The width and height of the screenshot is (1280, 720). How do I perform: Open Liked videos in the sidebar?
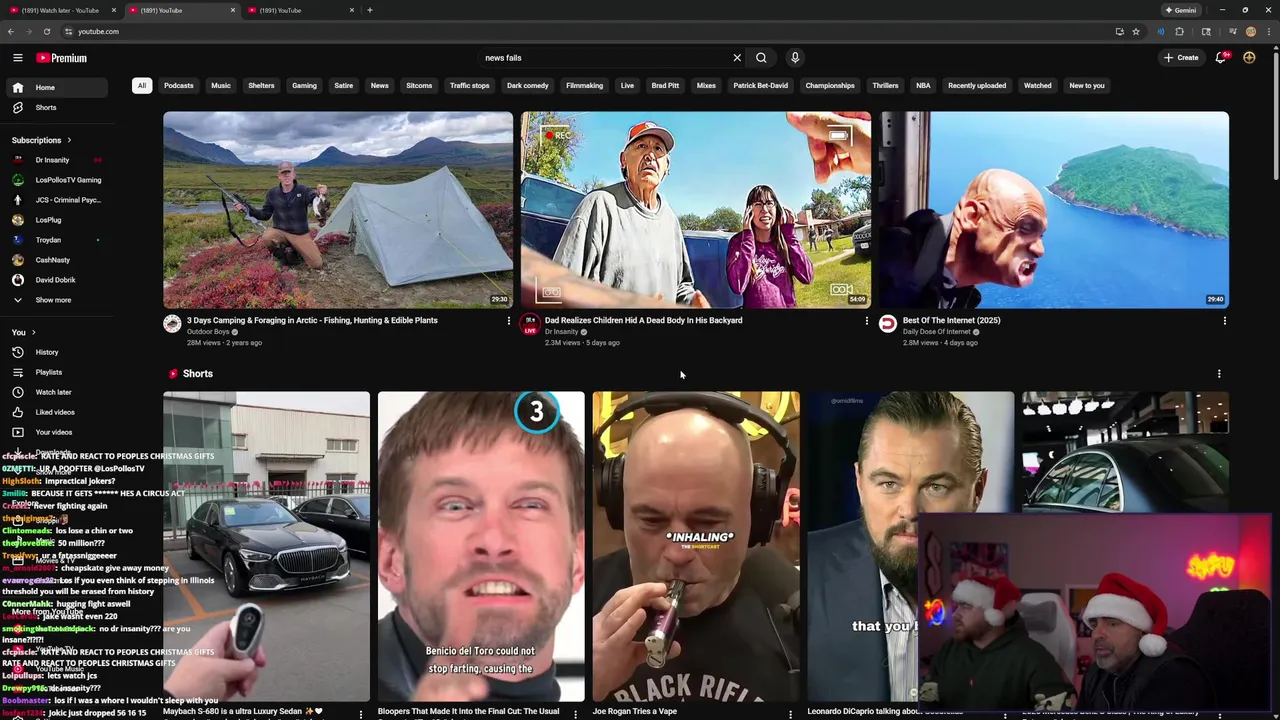58,412
